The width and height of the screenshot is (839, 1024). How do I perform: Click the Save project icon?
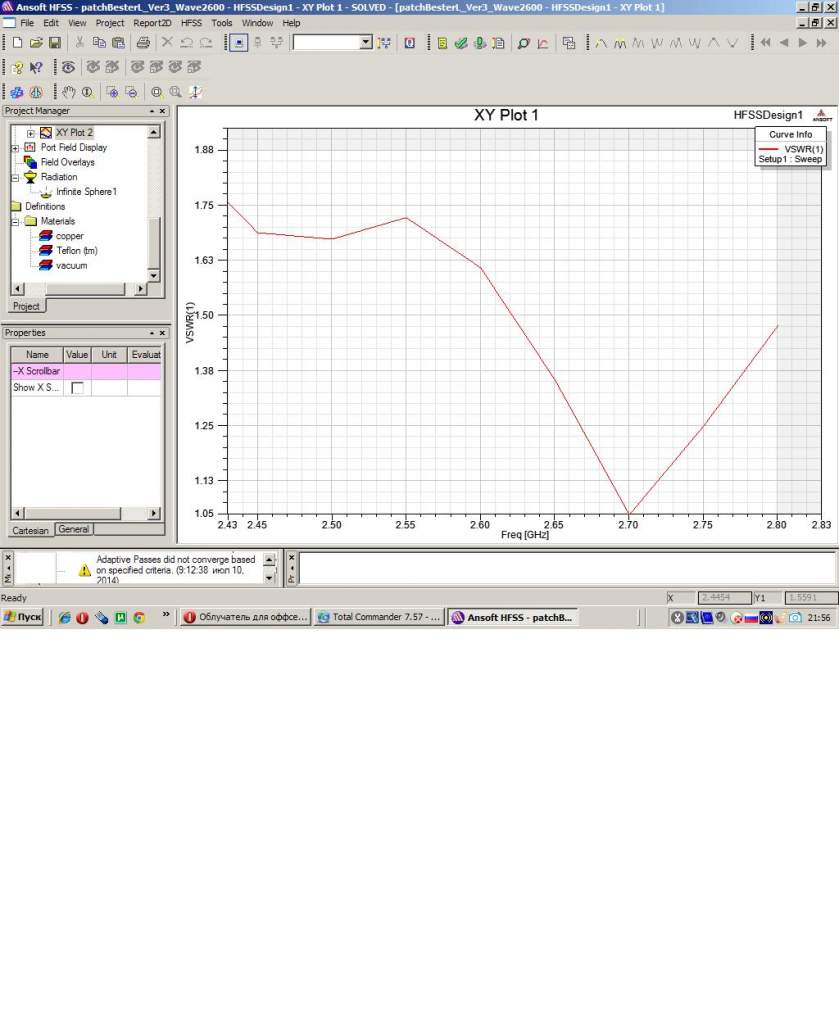[54, 43]
